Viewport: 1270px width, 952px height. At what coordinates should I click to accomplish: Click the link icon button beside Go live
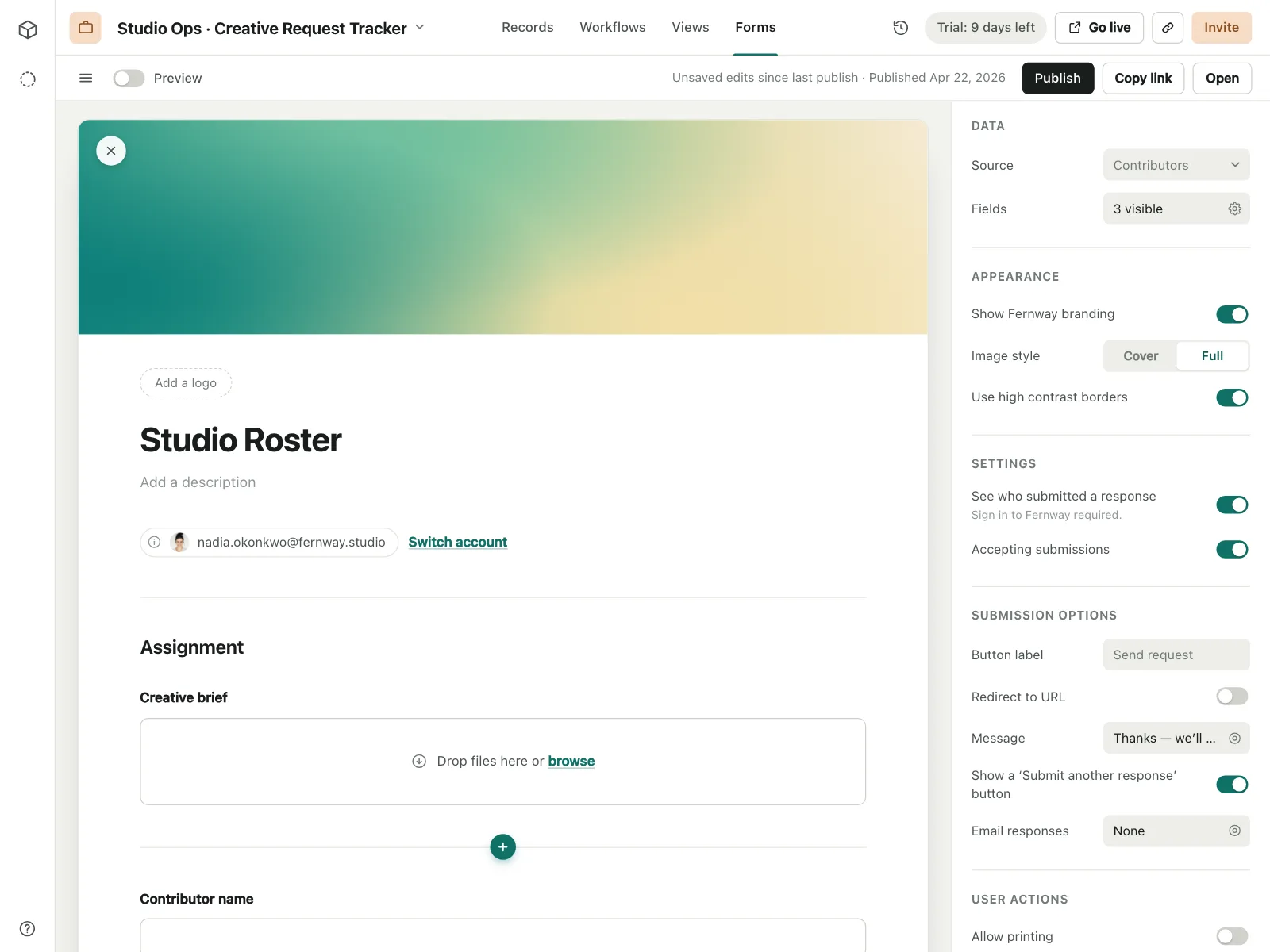click(x=1168, y=28)
